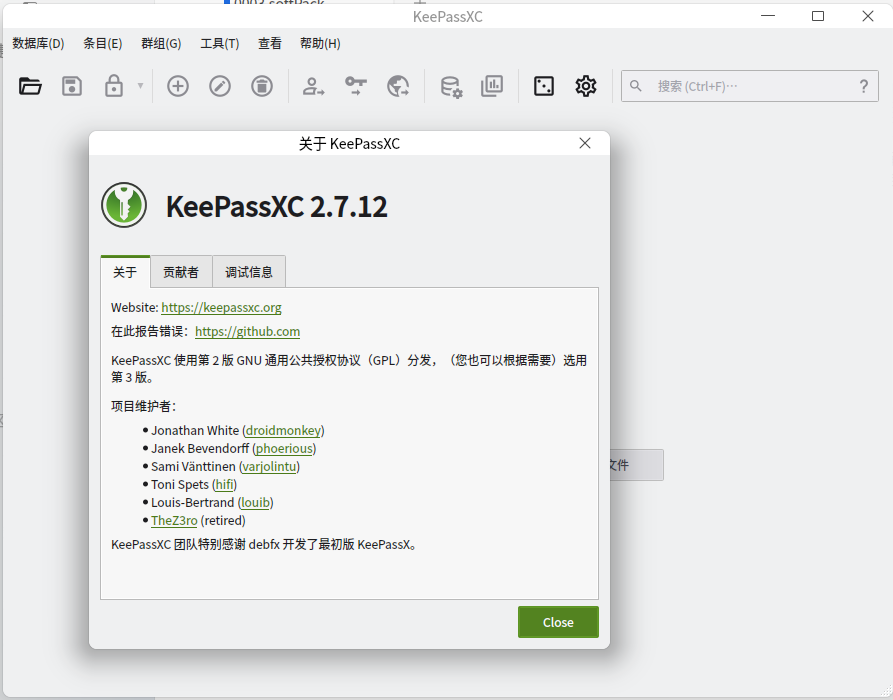Open the 群组(G) menu
The height and width of the screenshot is (700, 893).
point(161,44)
